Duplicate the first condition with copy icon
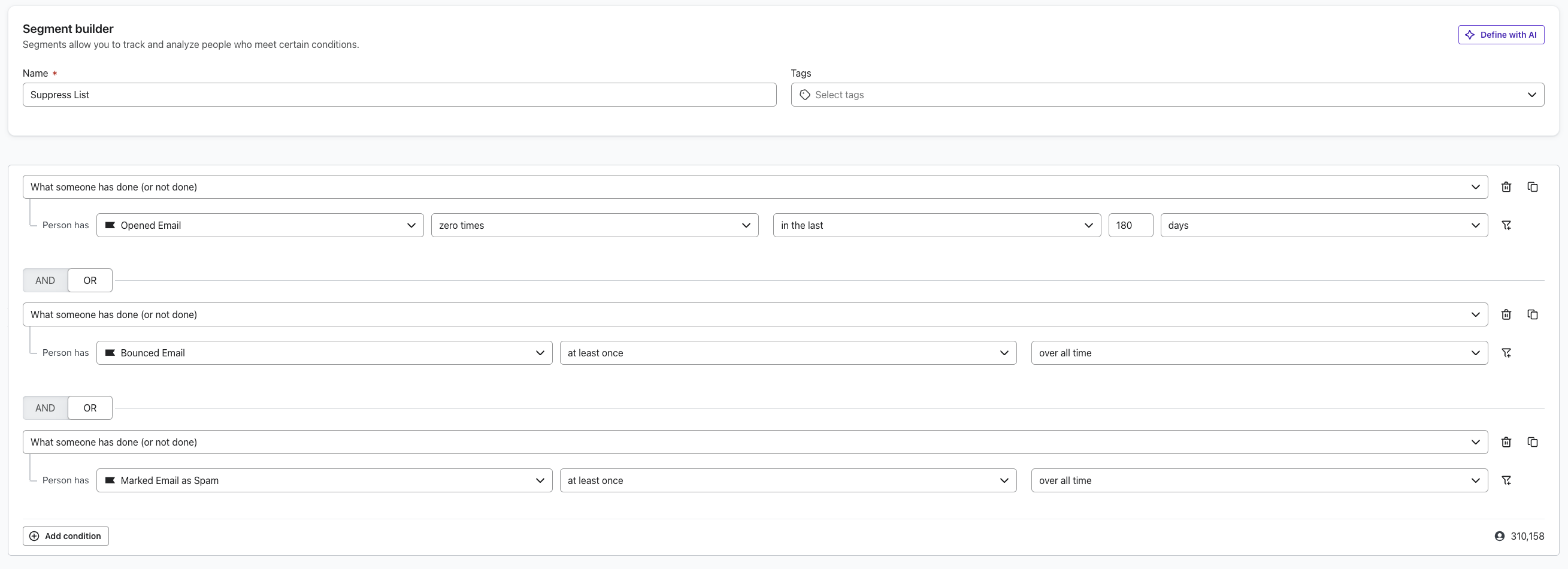 [x=1533, y=187]
